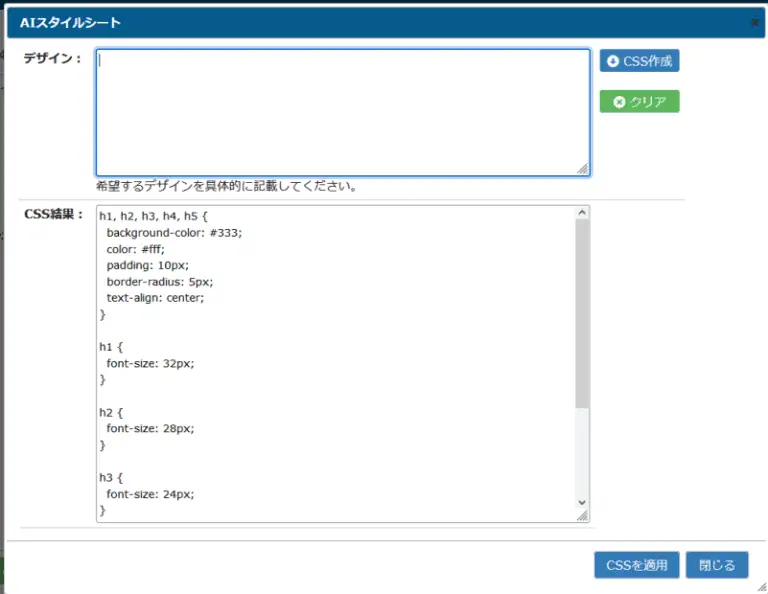Click the CSS結果 scrollbar up arrow

click(582, 212)
